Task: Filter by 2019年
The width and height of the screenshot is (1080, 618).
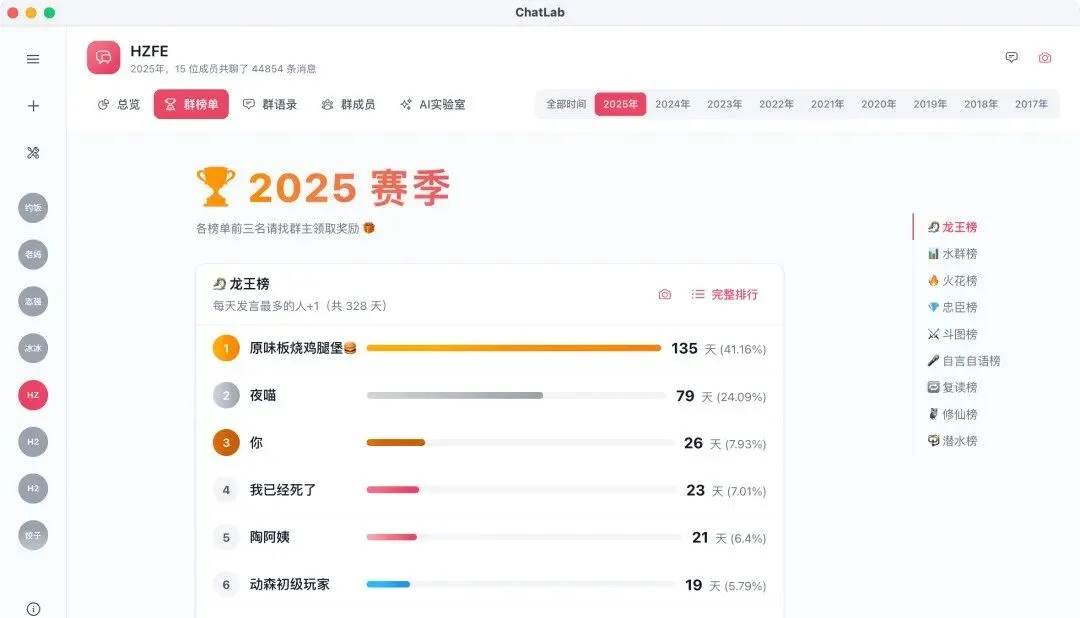Action: pyautogui.click(x=930, y=104)
